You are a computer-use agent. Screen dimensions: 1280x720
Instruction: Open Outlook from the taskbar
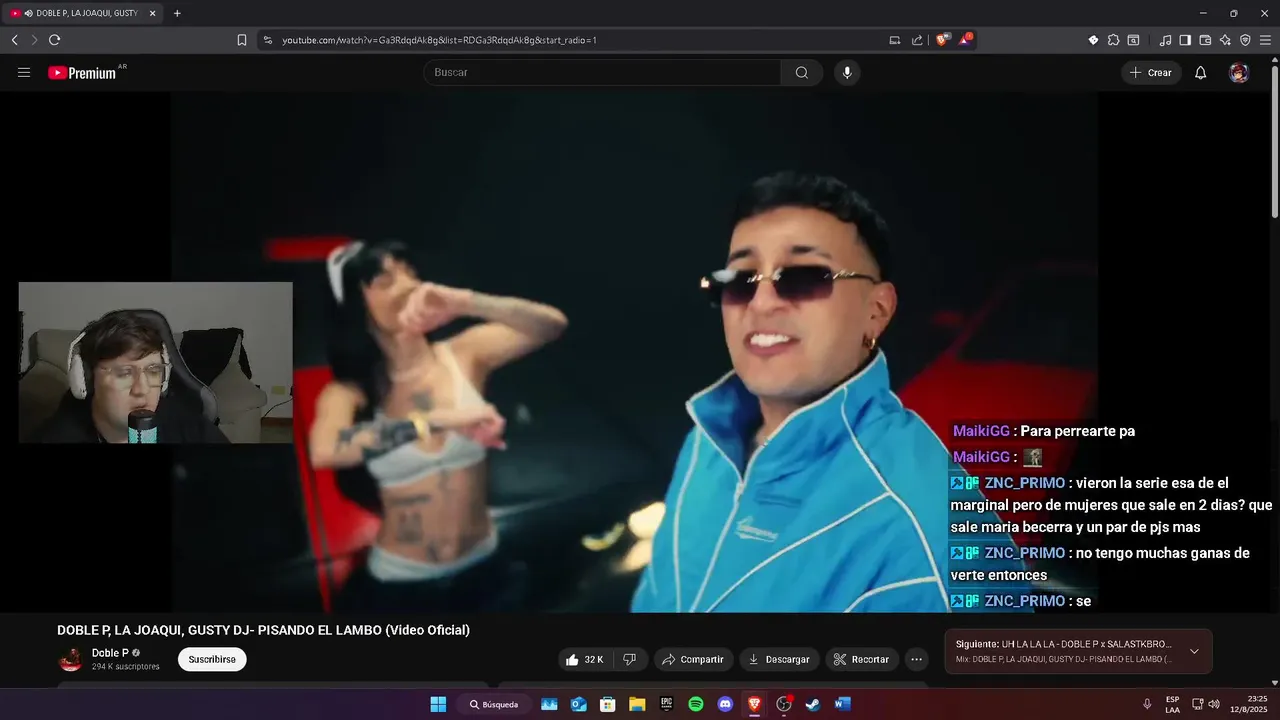coord(578,704)
